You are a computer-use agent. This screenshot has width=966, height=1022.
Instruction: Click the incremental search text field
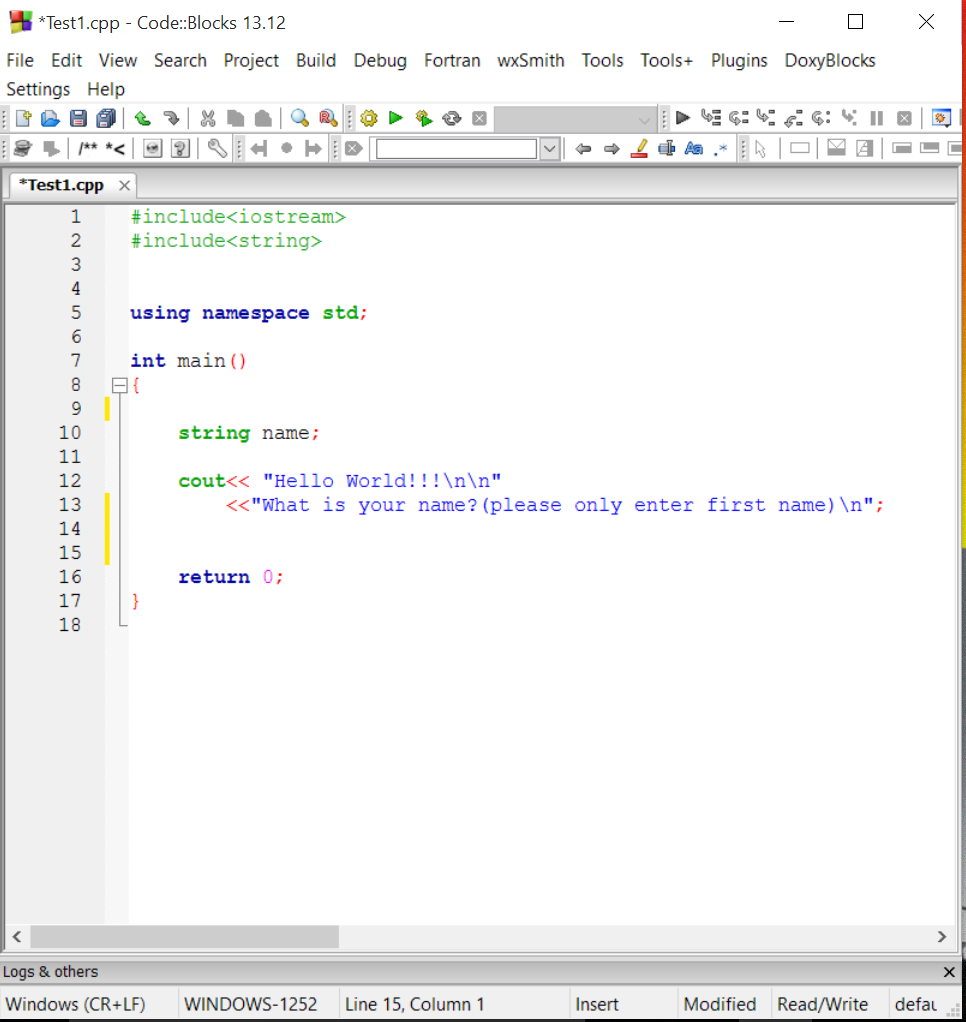point(457,149)
